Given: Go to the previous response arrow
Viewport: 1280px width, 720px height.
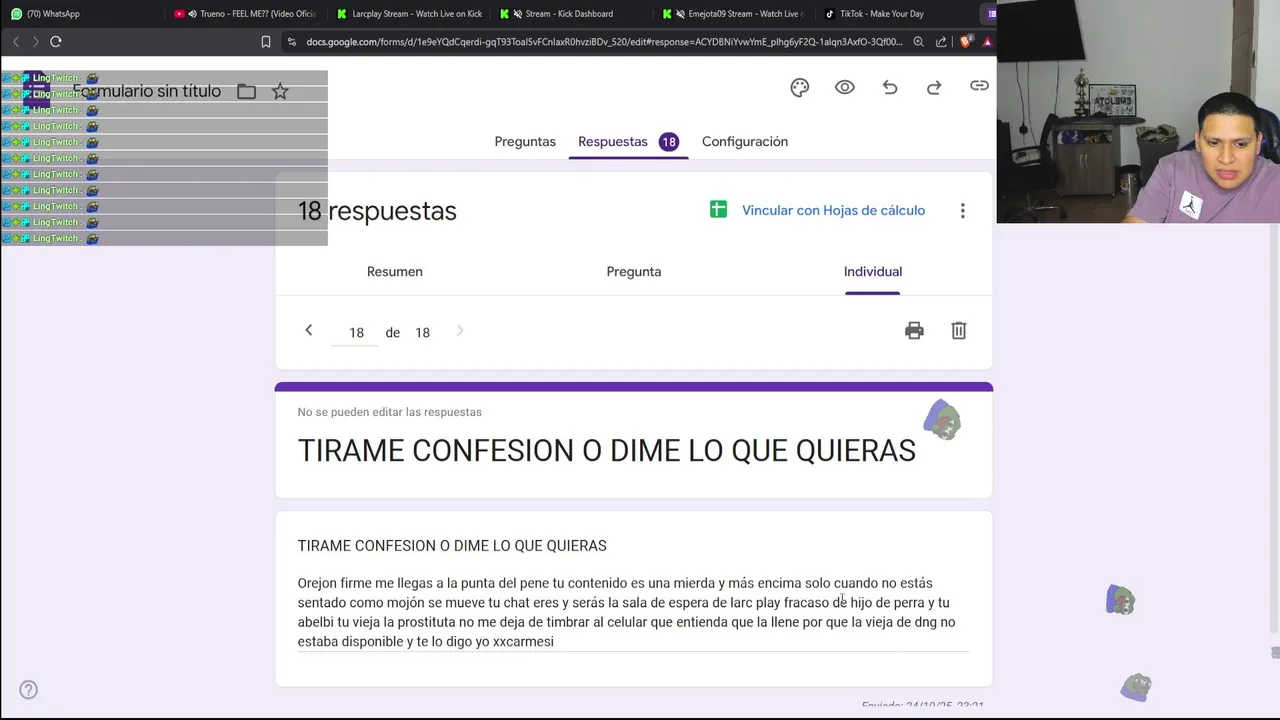Looking at the screenshot, I should click(309, 331).
